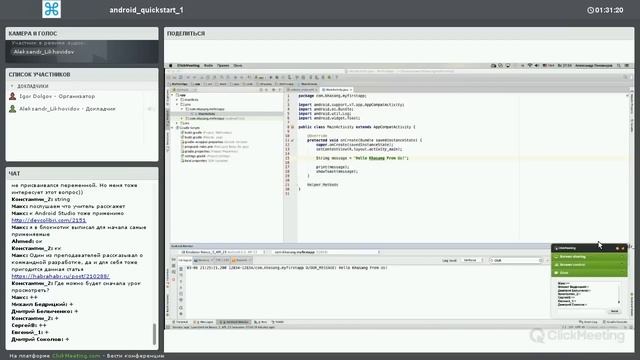Open the devcolibri.com/2151 link in chat
This screenshot has width=640, height=360.
[x=49, y=220]
